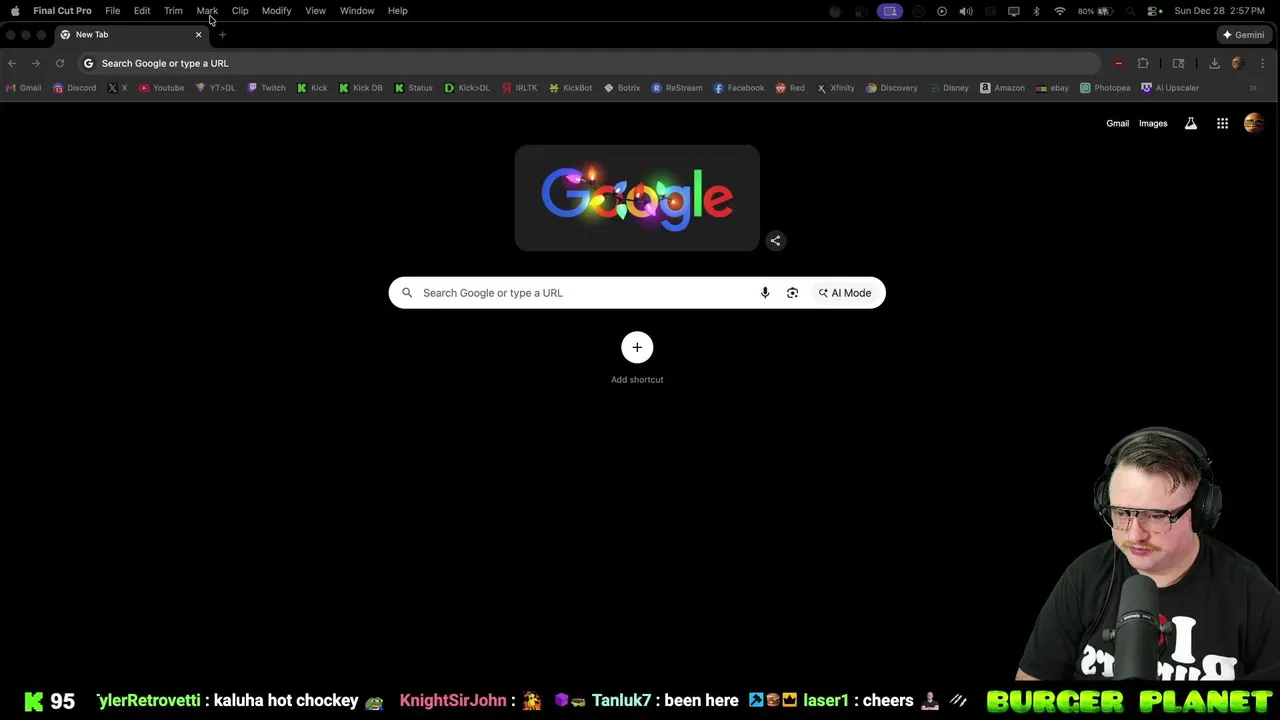The width and height of the screenshot is (1280, 720).
Task: Open the AI Upscaler bookmark
Action: pos(1170,88)
